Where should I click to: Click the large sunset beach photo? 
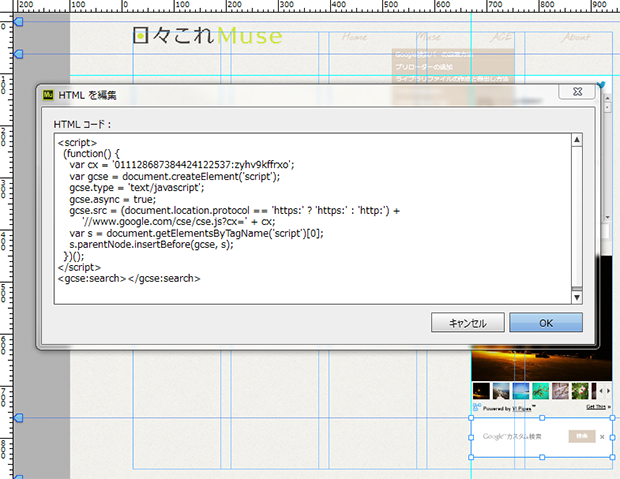tap(542, 365)
